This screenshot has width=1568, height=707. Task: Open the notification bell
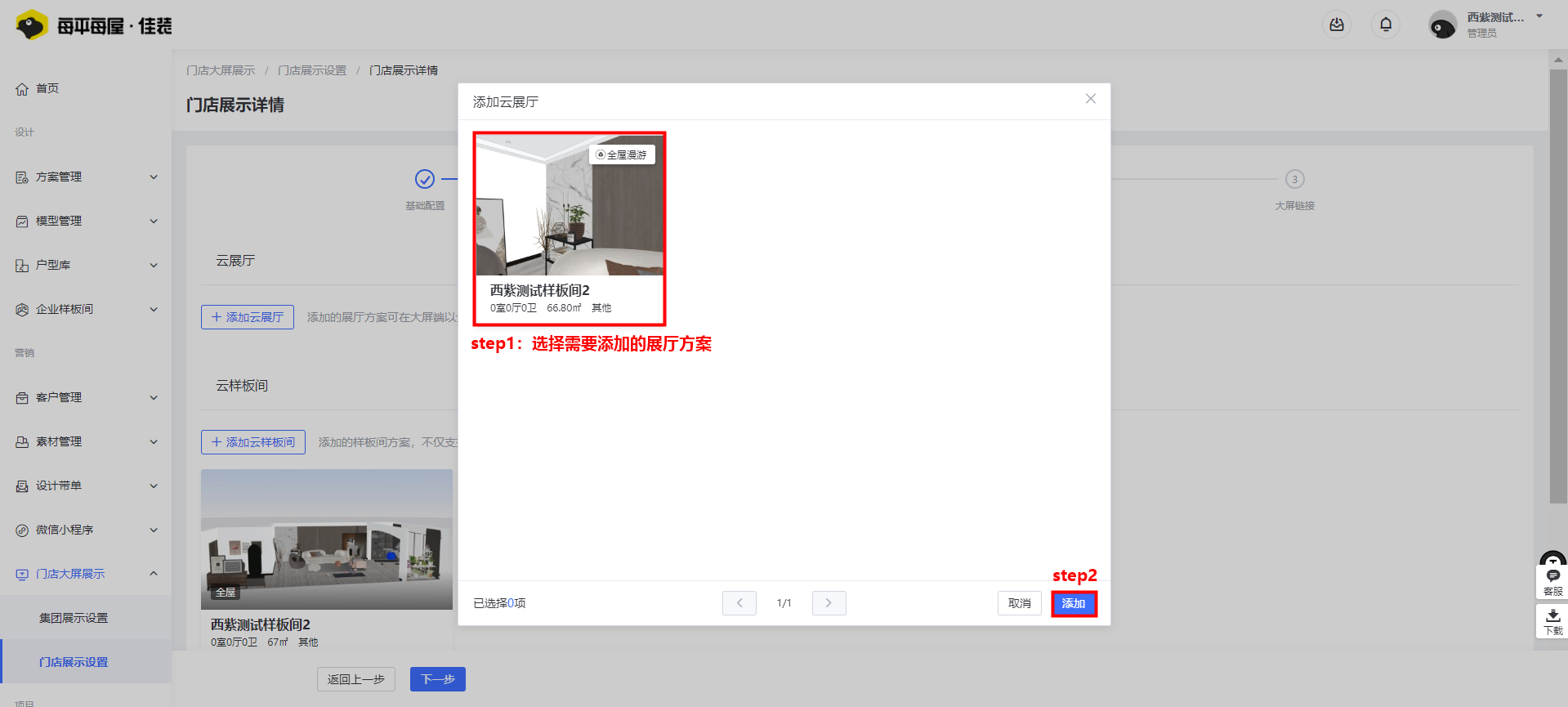(1386, 25)
